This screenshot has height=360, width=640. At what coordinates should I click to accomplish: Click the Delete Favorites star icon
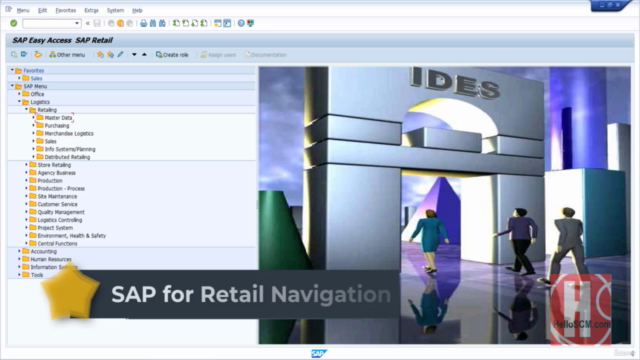pos(110,54)
